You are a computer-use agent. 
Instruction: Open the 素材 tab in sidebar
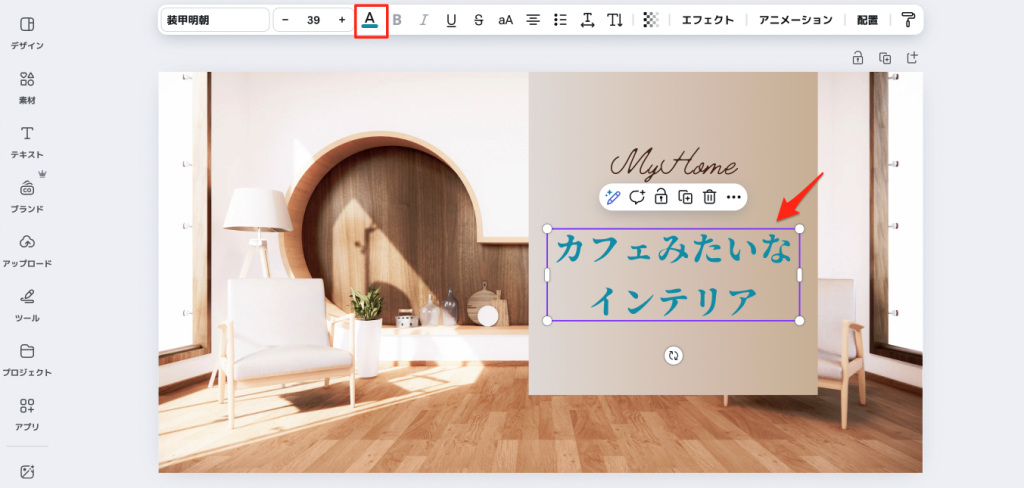27,87
